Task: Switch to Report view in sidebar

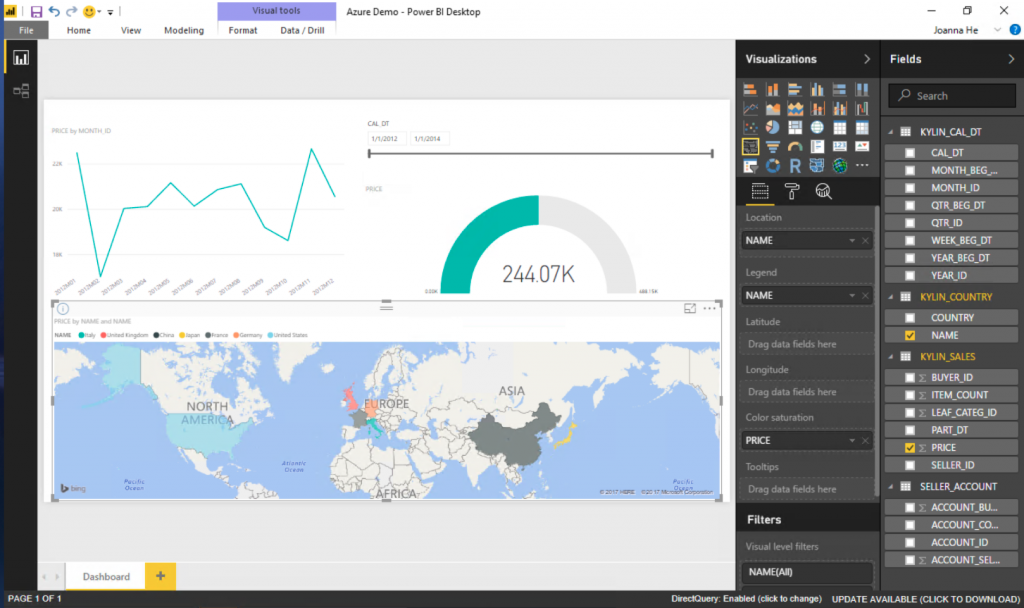Action: pos(21,58)
